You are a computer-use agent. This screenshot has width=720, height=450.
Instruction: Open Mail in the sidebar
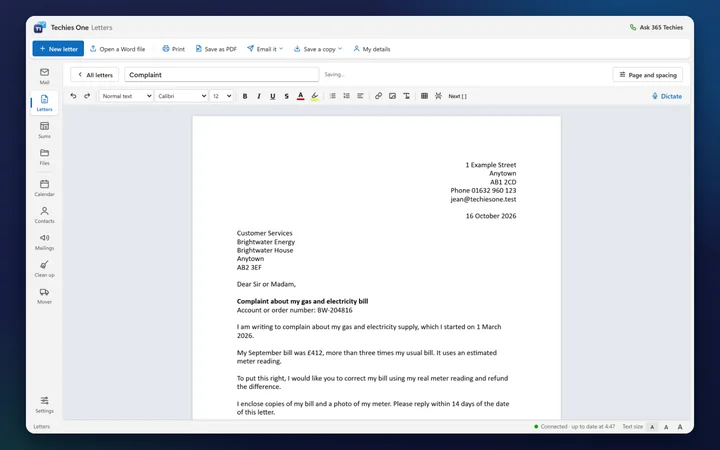point(45,76)
